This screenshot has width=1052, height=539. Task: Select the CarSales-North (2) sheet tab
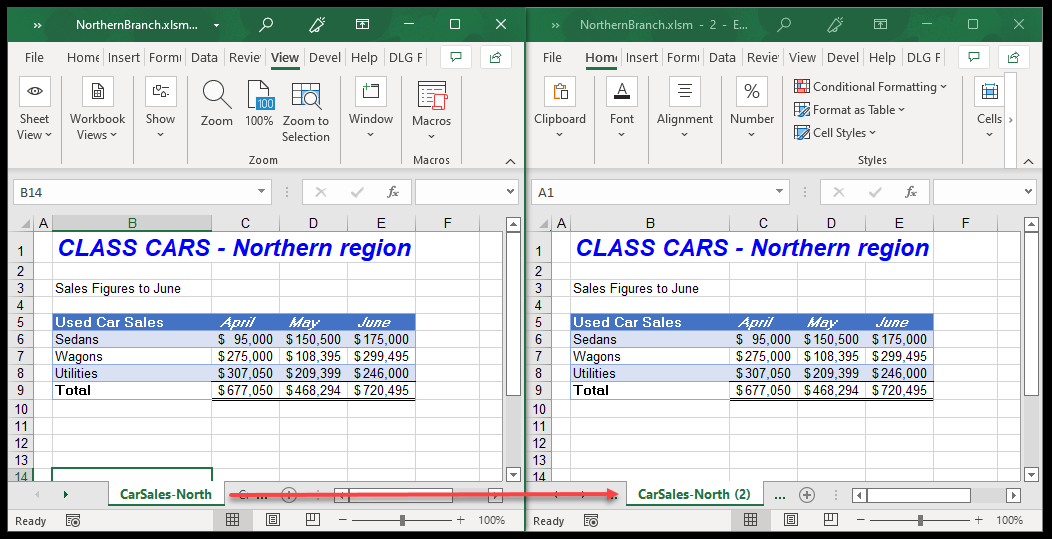(694, 494)
